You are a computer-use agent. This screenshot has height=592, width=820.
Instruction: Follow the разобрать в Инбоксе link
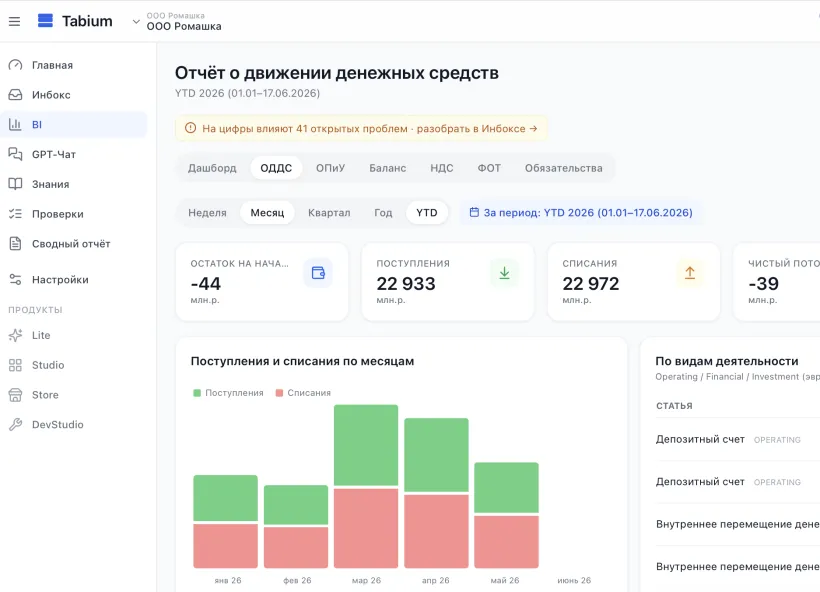[x=477, y=129]
